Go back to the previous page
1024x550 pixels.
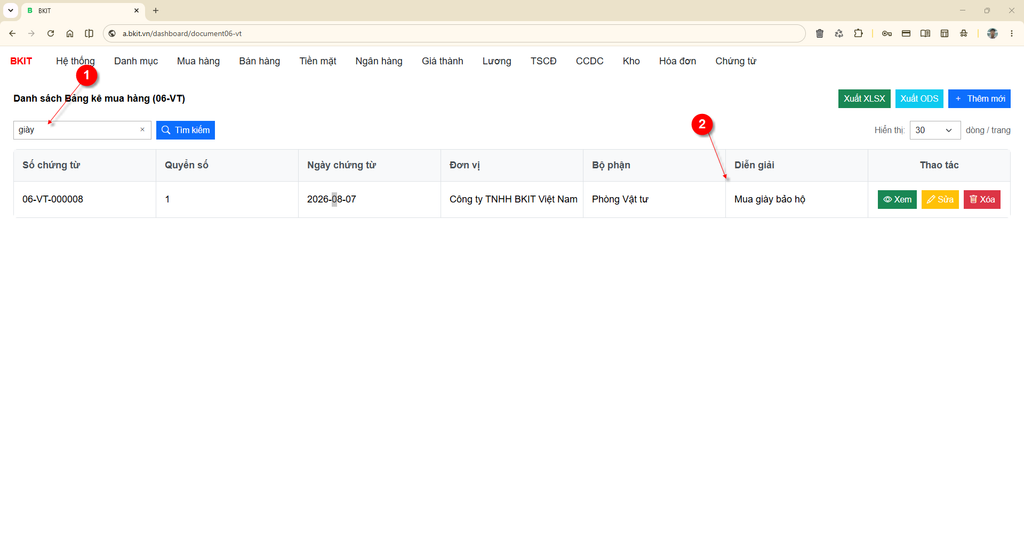(x=12, y=33)
